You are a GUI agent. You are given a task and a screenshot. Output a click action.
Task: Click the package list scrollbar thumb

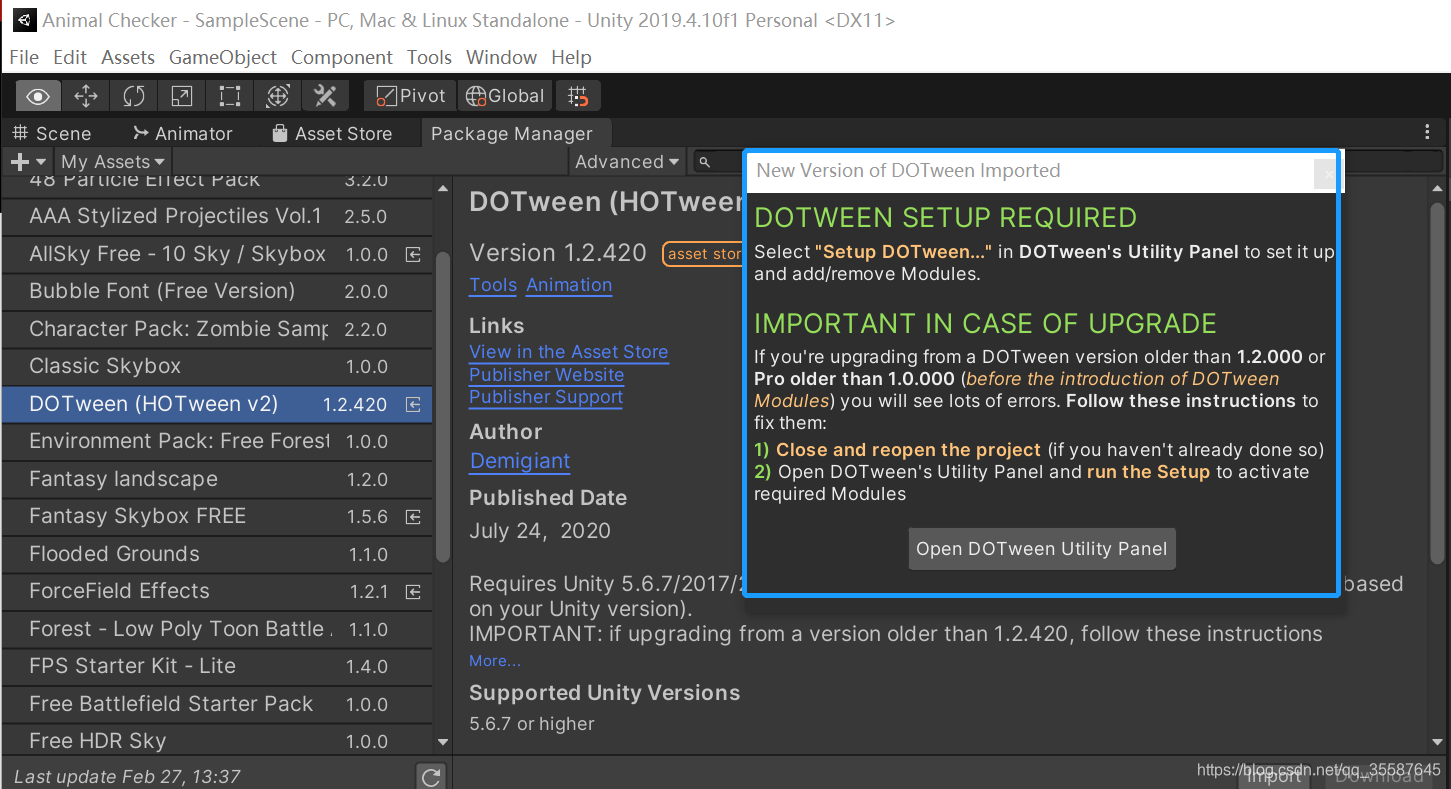(443, 406)
